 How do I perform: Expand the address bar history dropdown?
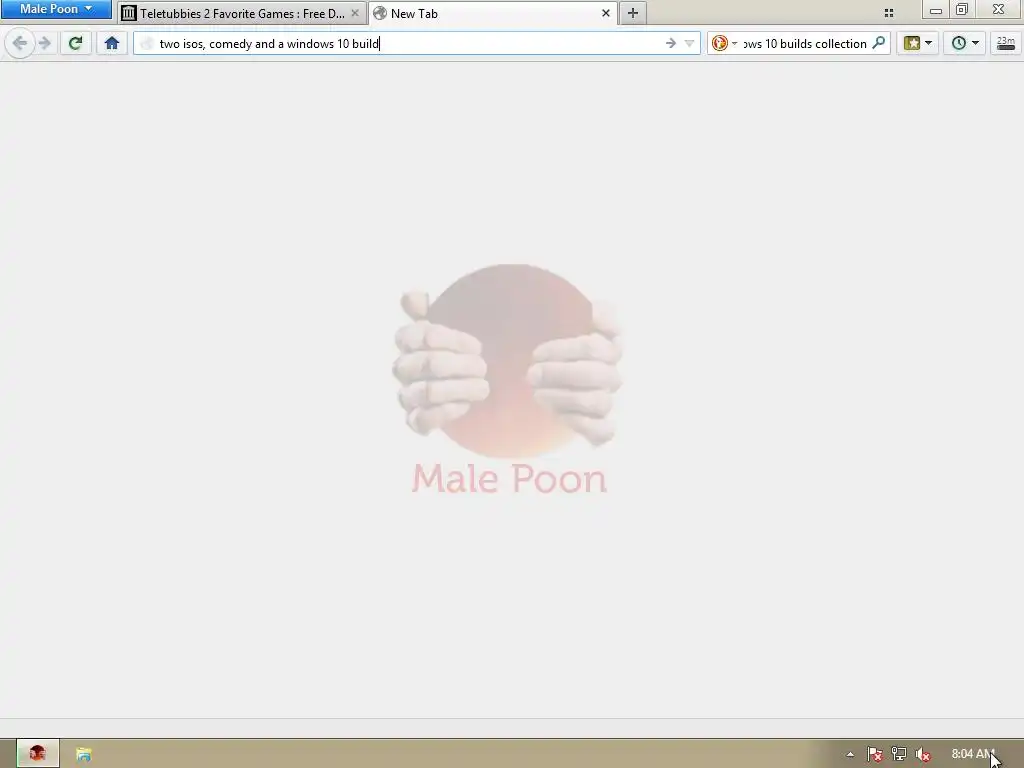coord(689,44)
